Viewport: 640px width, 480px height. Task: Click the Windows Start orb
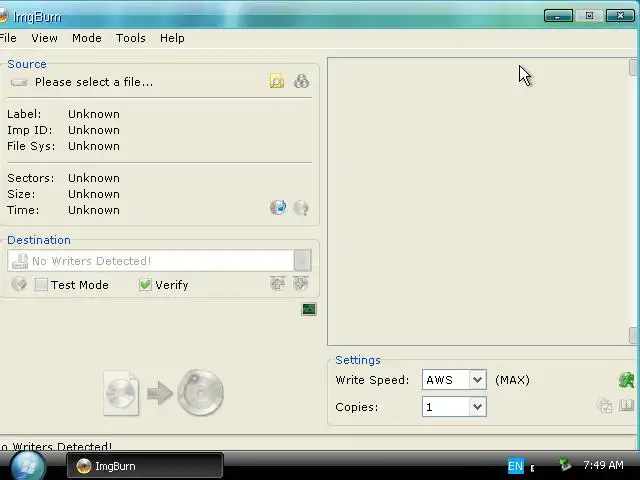(28, 466)
